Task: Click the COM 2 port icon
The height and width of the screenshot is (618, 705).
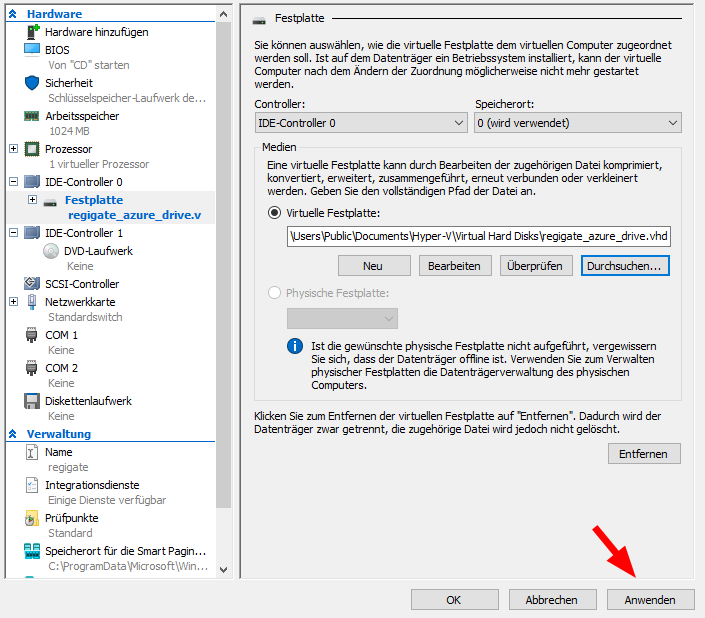Action: pos(31,368)
